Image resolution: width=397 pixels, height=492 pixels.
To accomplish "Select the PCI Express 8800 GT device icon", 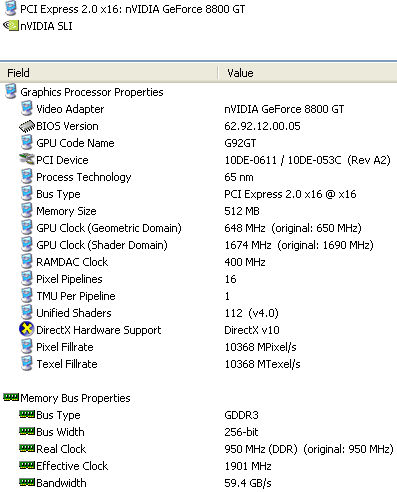I will click(10, 9).
